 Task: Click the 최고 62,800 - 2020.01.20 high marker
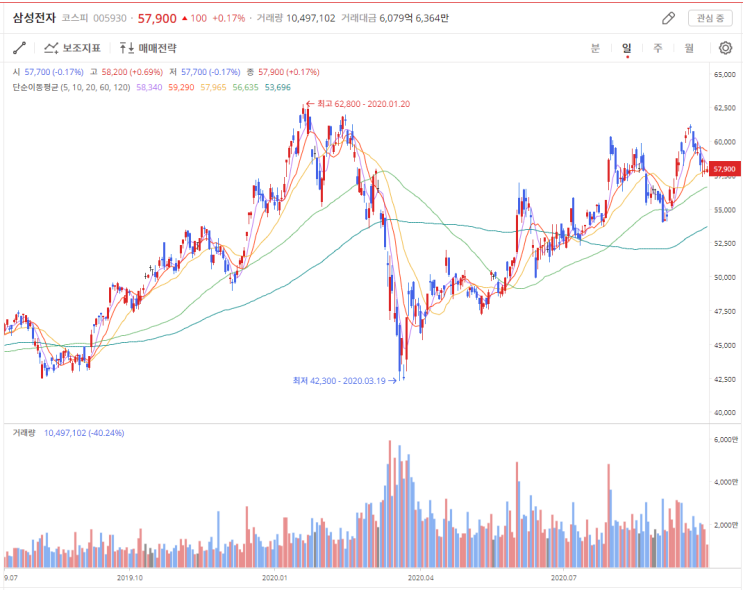358,104
